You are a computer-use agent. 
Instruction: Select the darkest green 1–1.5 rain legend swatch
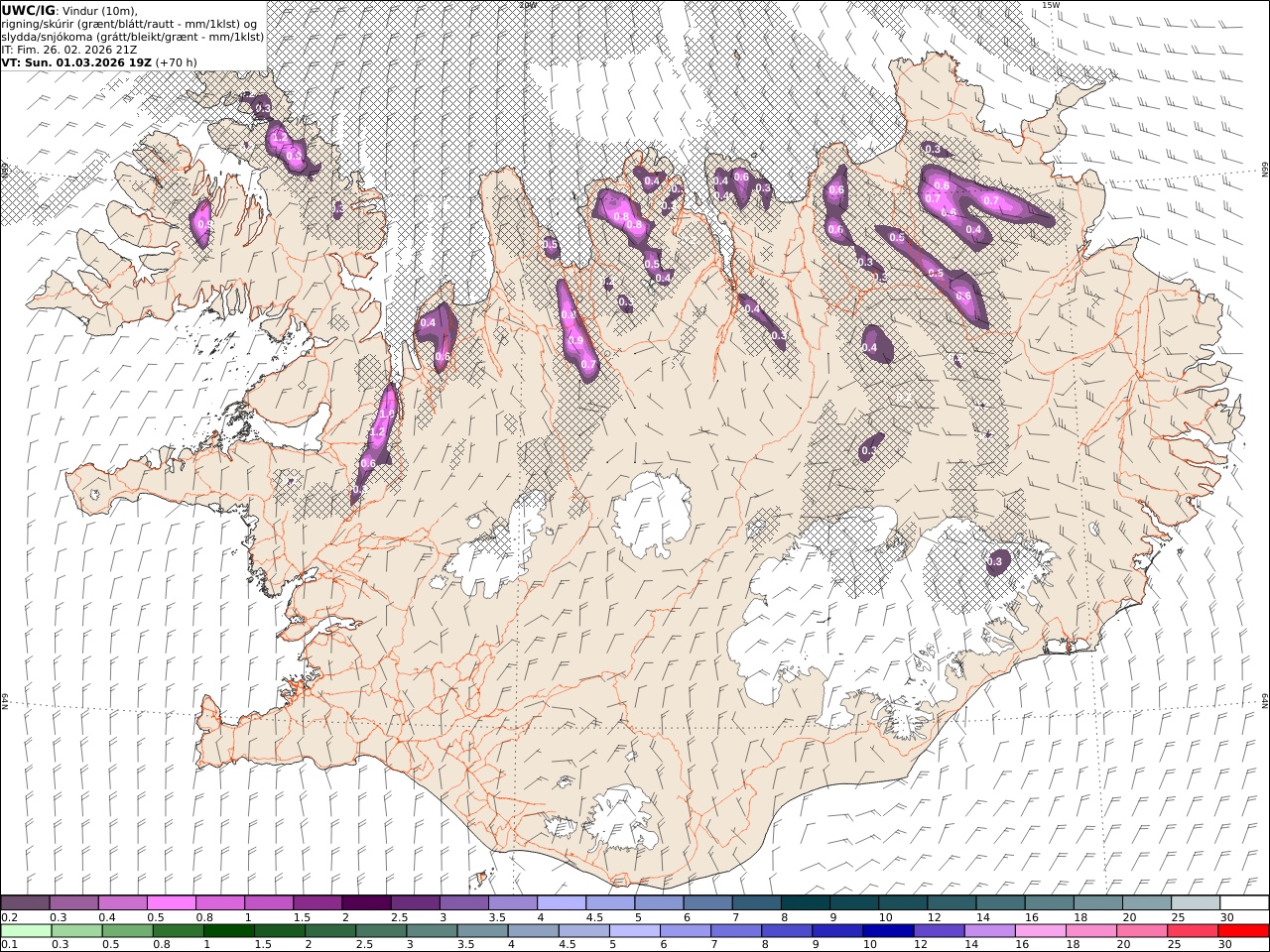228,931
